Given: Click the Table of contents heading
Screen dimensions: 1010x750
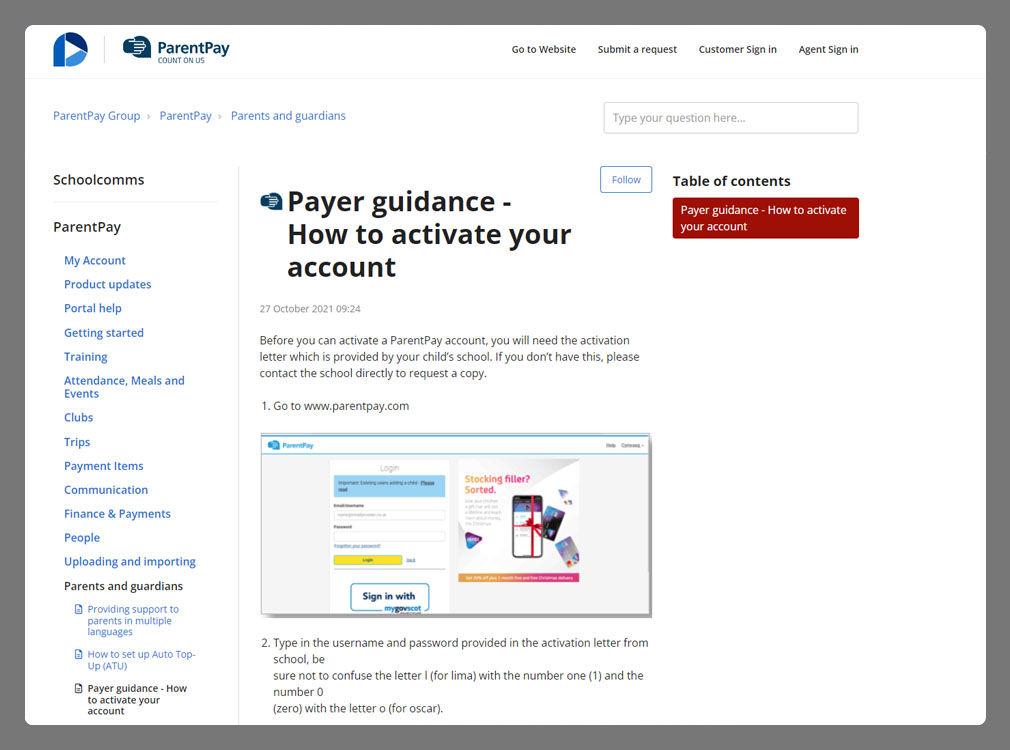Looking at the screenshot, I should [731, 181].
